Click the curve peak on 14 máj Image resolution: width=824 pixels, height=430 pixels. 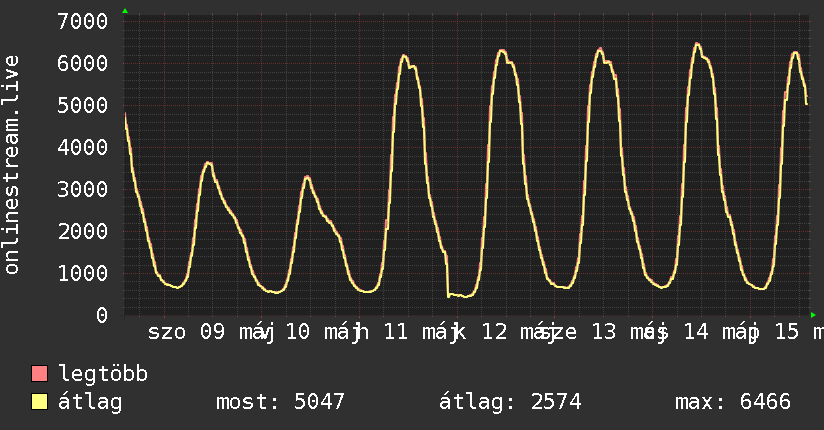pyautogui.click(x=697, y=44)
